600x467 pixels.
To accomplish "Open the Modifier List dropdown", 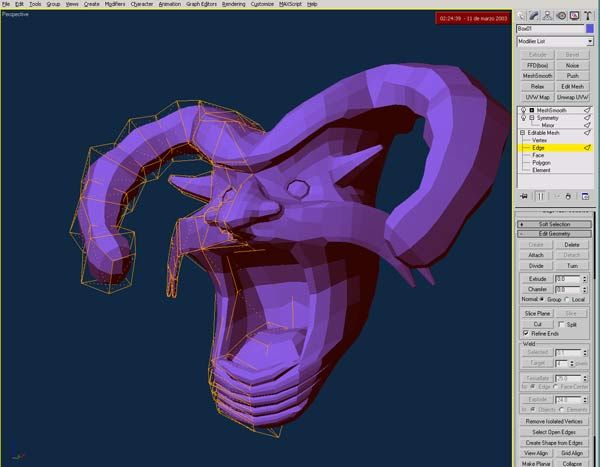I will [590, 41].
